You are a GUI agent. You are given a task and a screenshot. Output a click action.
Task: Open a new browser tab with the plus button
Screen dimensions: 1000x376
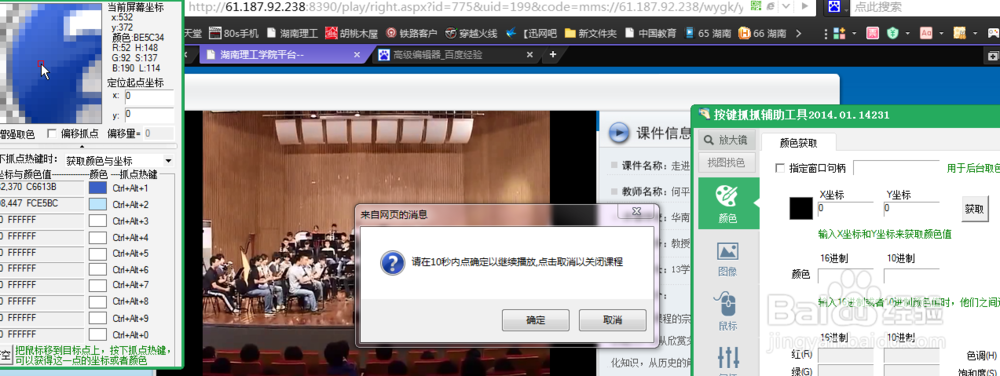pyautogui.click(x=553, y=55)
